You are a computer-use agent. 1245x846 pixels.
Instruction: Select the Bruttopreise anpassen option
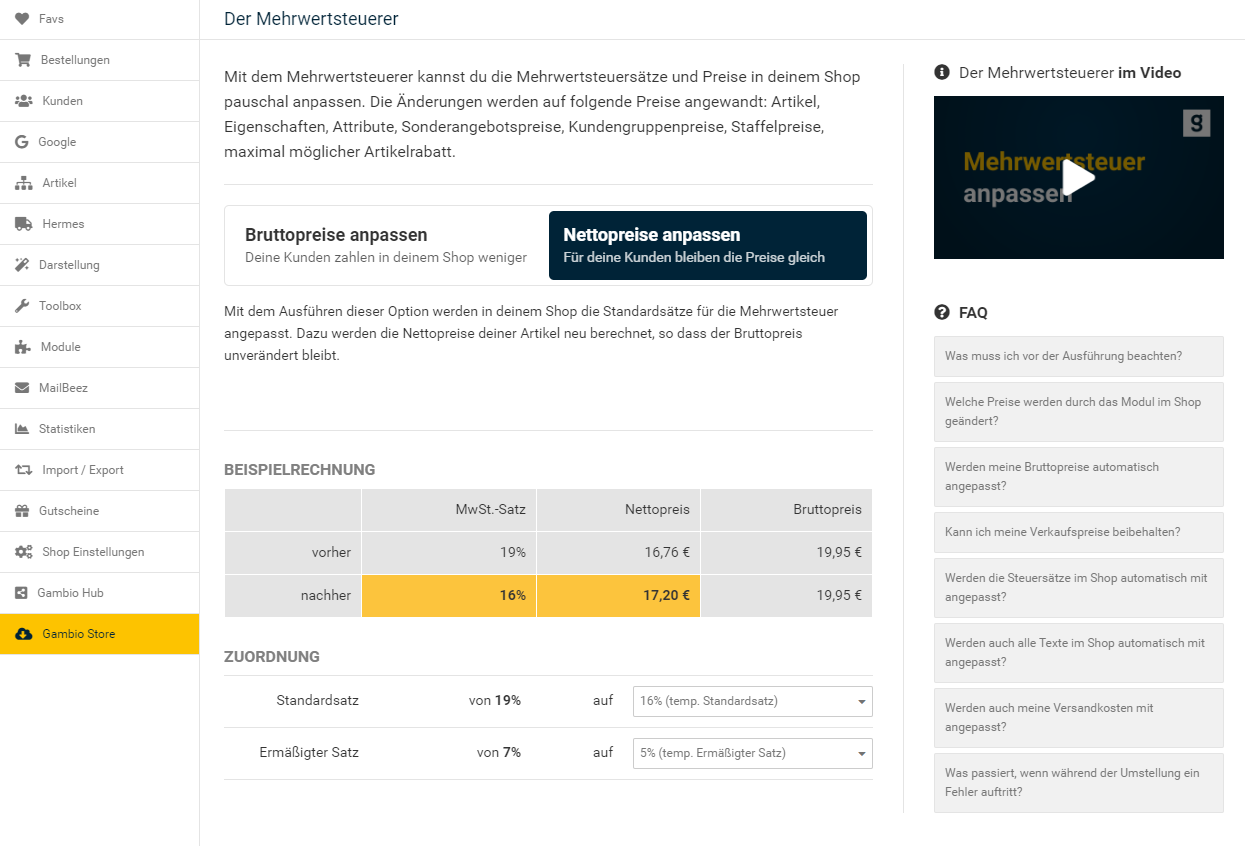coord(386,245)
